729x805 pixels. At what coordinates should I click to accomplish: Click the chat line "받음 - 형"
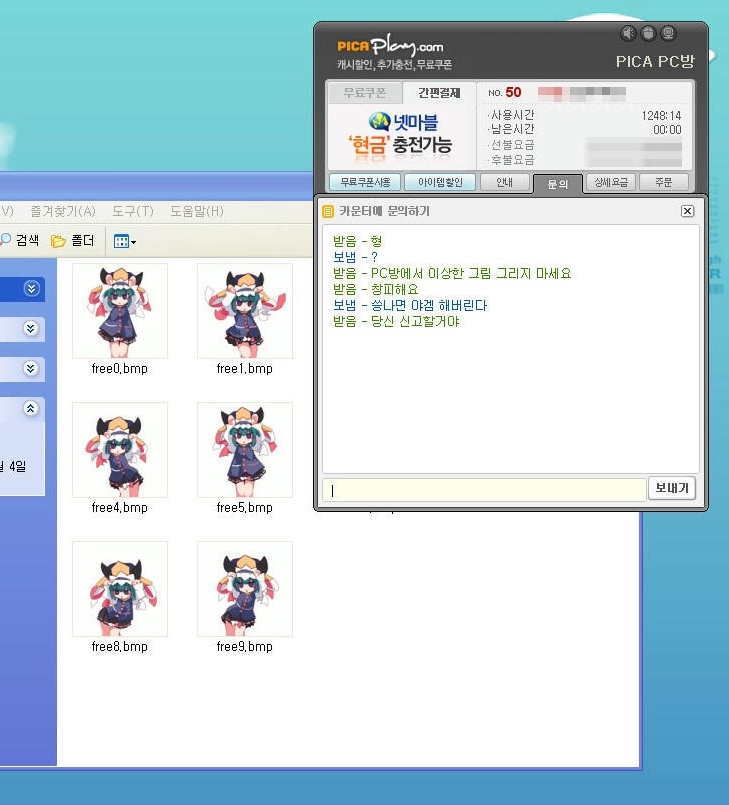[357, 241]
